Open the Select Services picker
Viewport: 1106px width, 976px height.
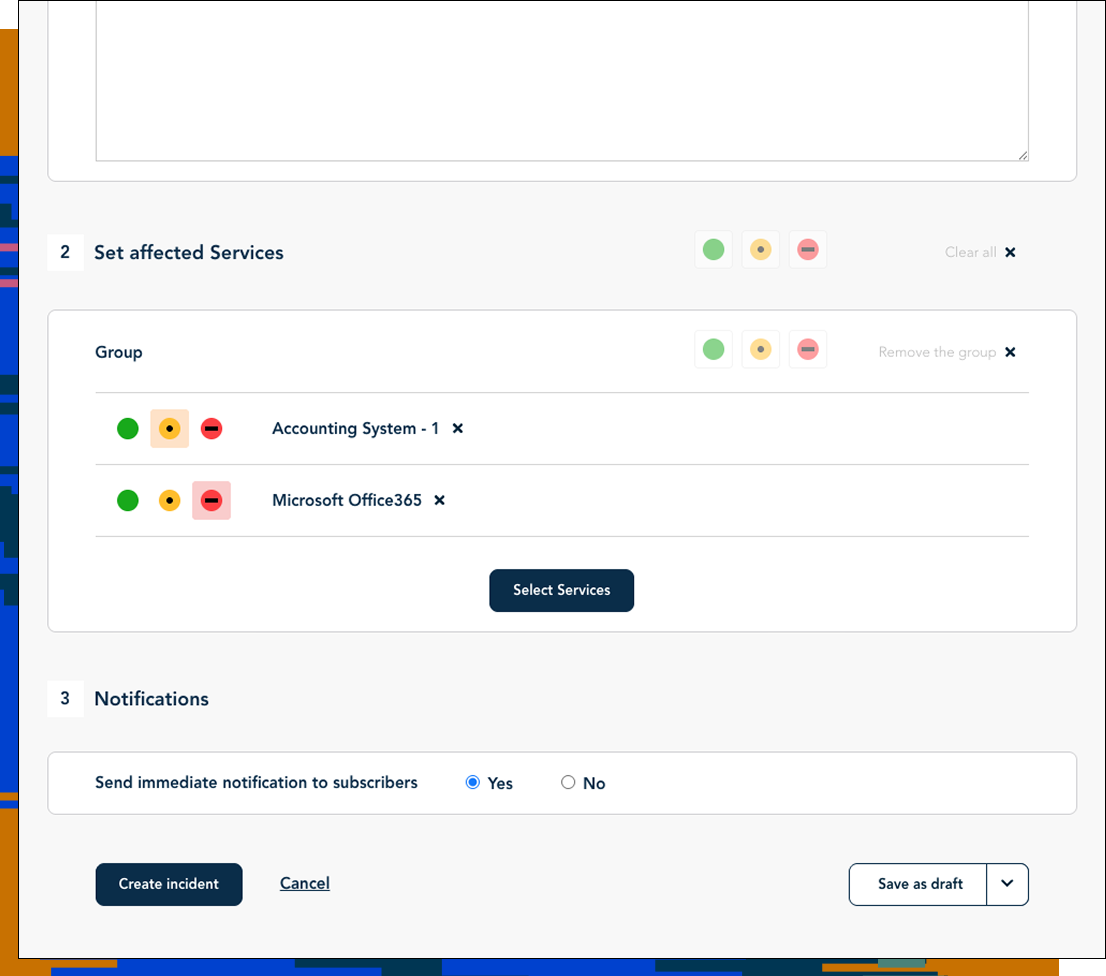(x=561, y=590)
